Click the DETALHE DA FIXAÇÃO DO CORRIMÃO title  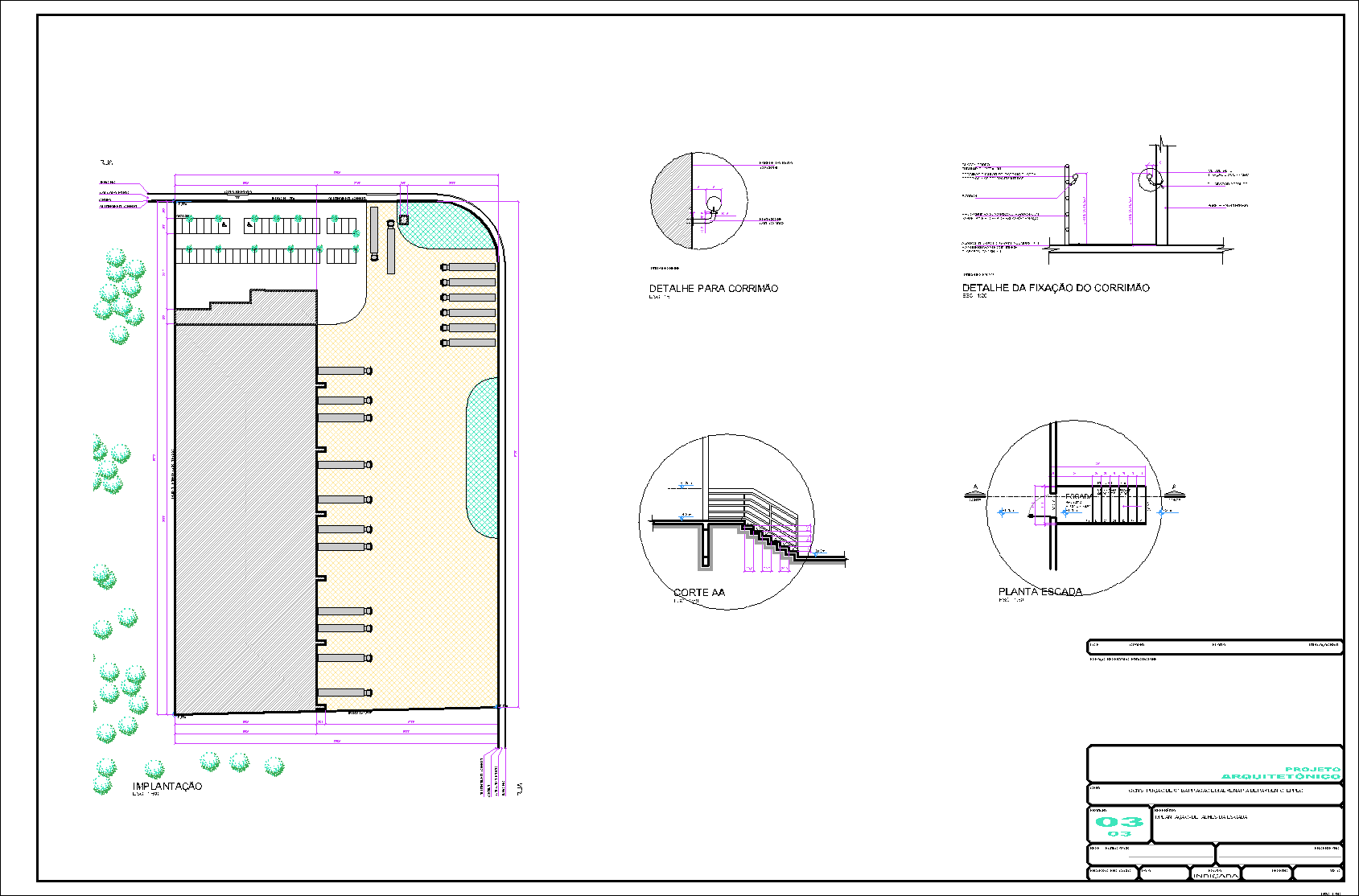[x=1055, y=287]
